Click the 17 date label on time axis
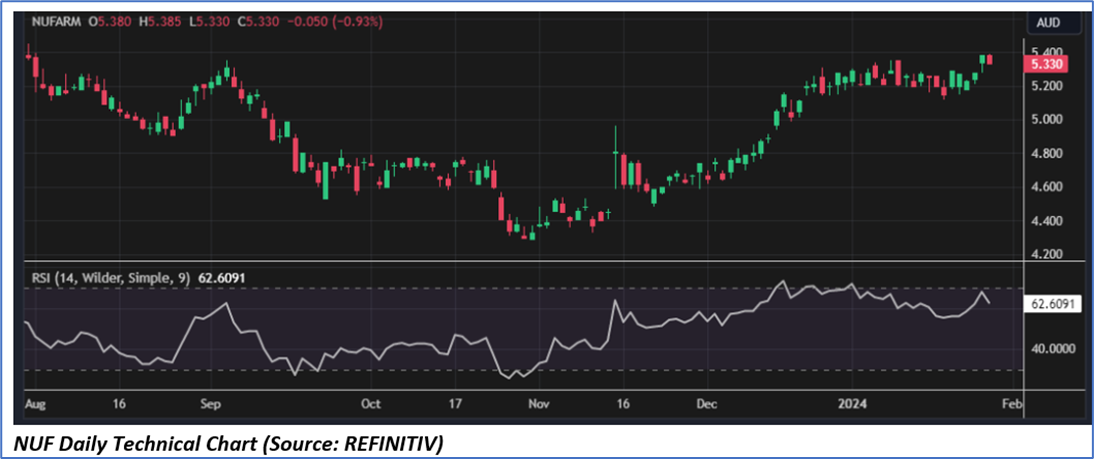Image resolution: width=1094 pixels, height=459 pixels. point(455,403)
